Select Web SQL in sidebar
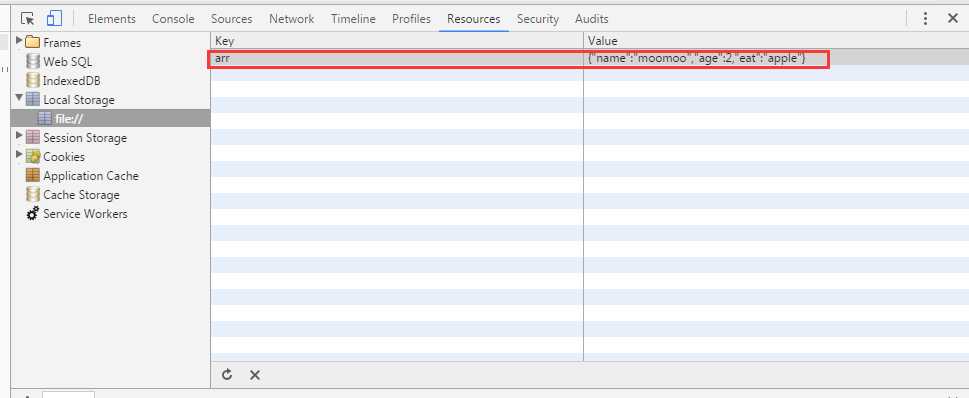This screenshot has width=969, height=398. (x=68, y=62)
